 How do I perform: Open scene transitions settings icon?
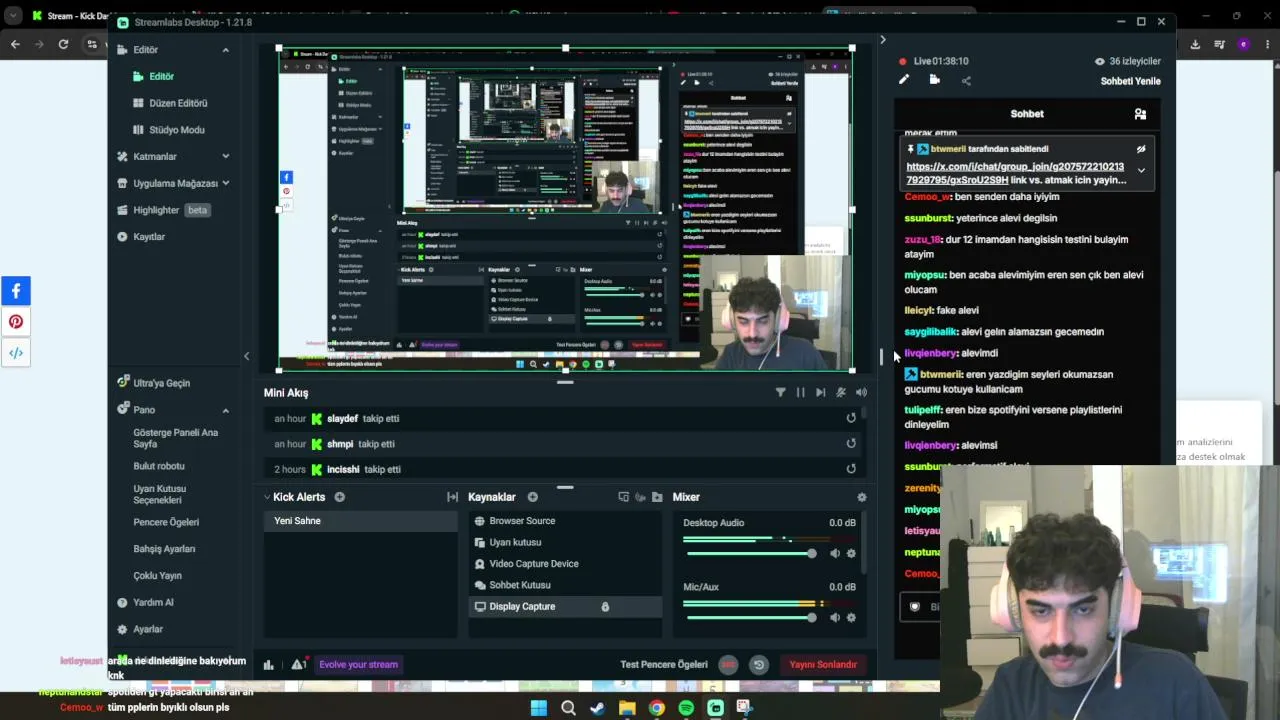(x=452, y=497)
